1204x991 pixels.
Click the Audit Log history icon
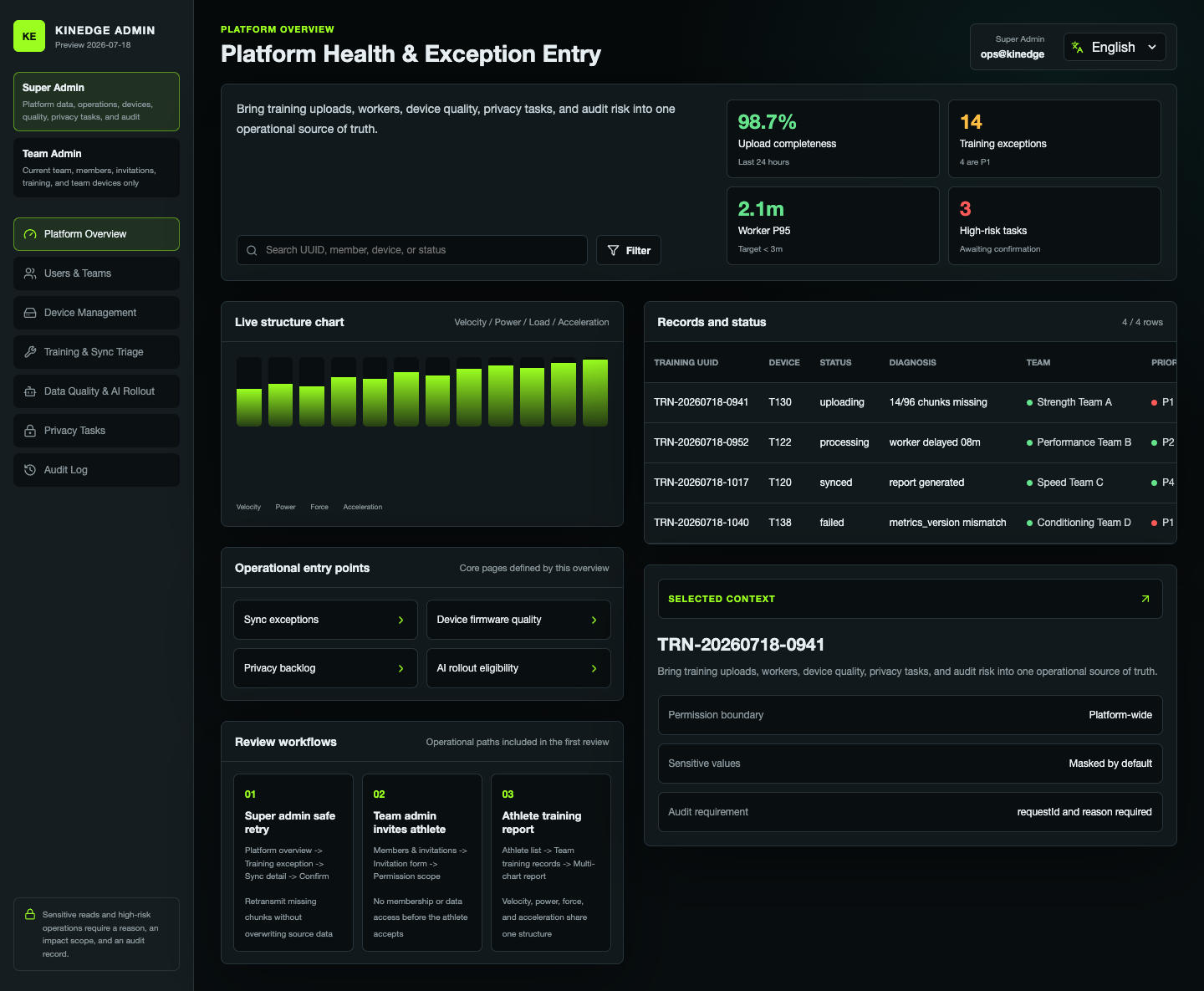(30, 470)
